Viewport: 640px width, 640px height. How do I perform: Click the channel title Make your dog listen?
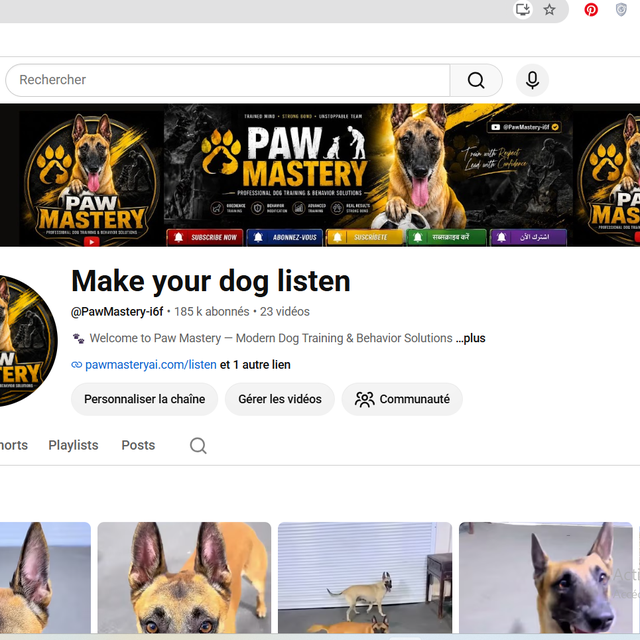click(x=211, y=282)
